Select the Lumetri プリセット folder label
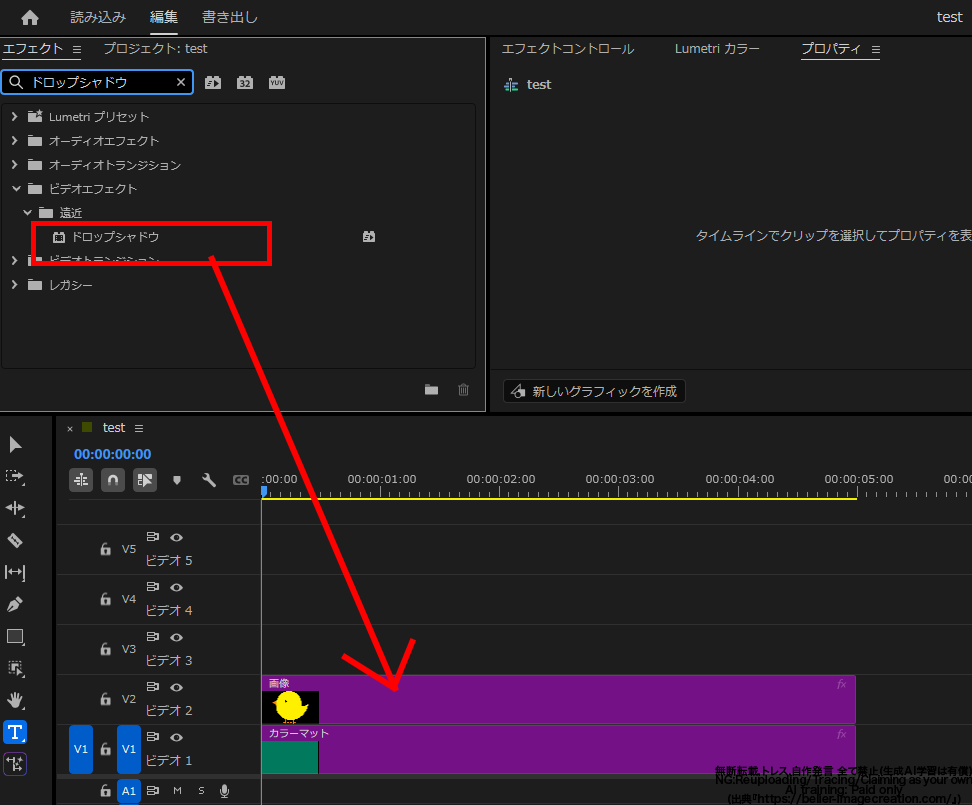The height and width of the screenshot is (805, 972). pyautogui.click(x=99, y=117)
